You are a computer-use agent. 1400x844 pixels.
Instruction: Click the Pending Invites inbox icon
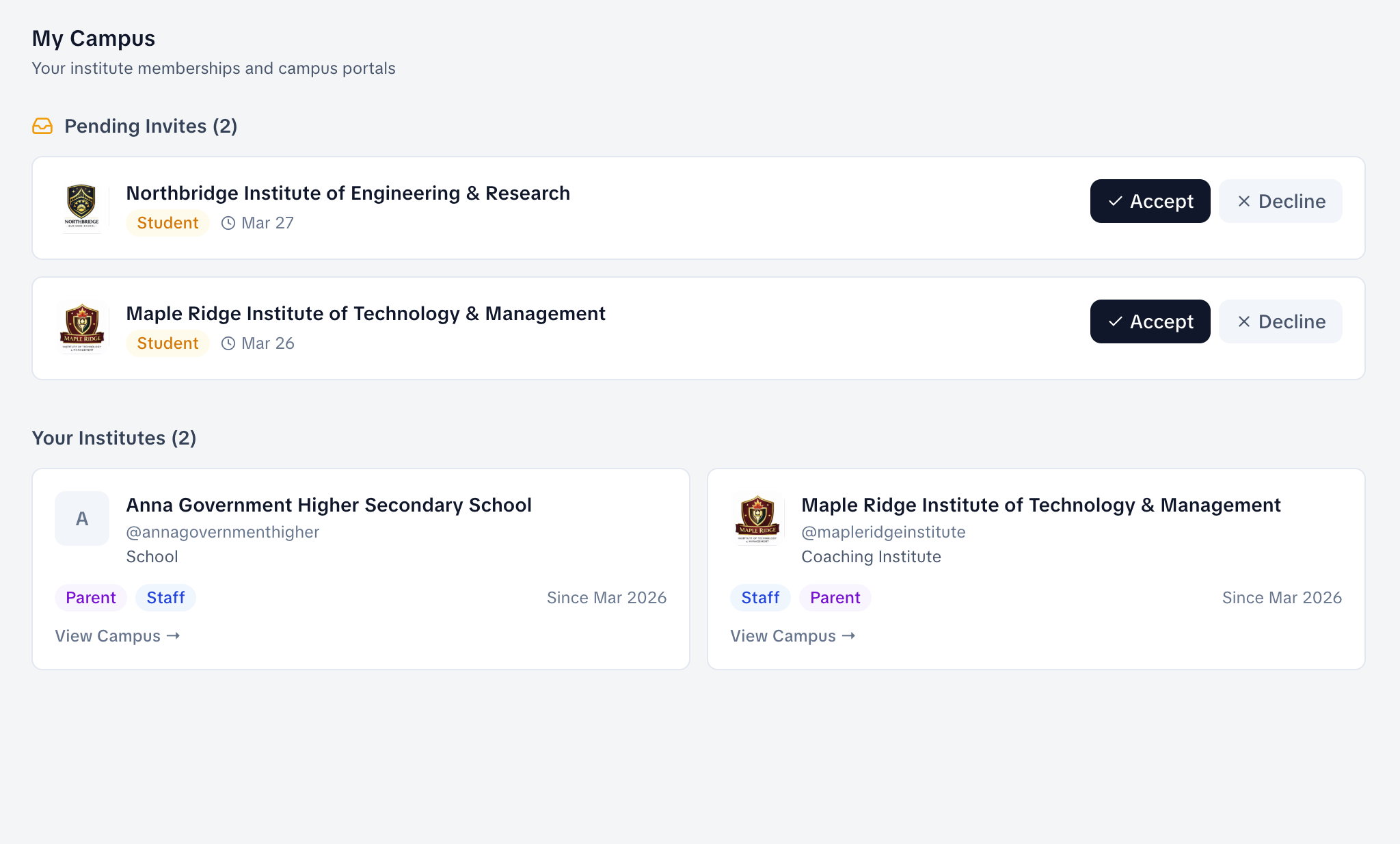coord(43,126)
